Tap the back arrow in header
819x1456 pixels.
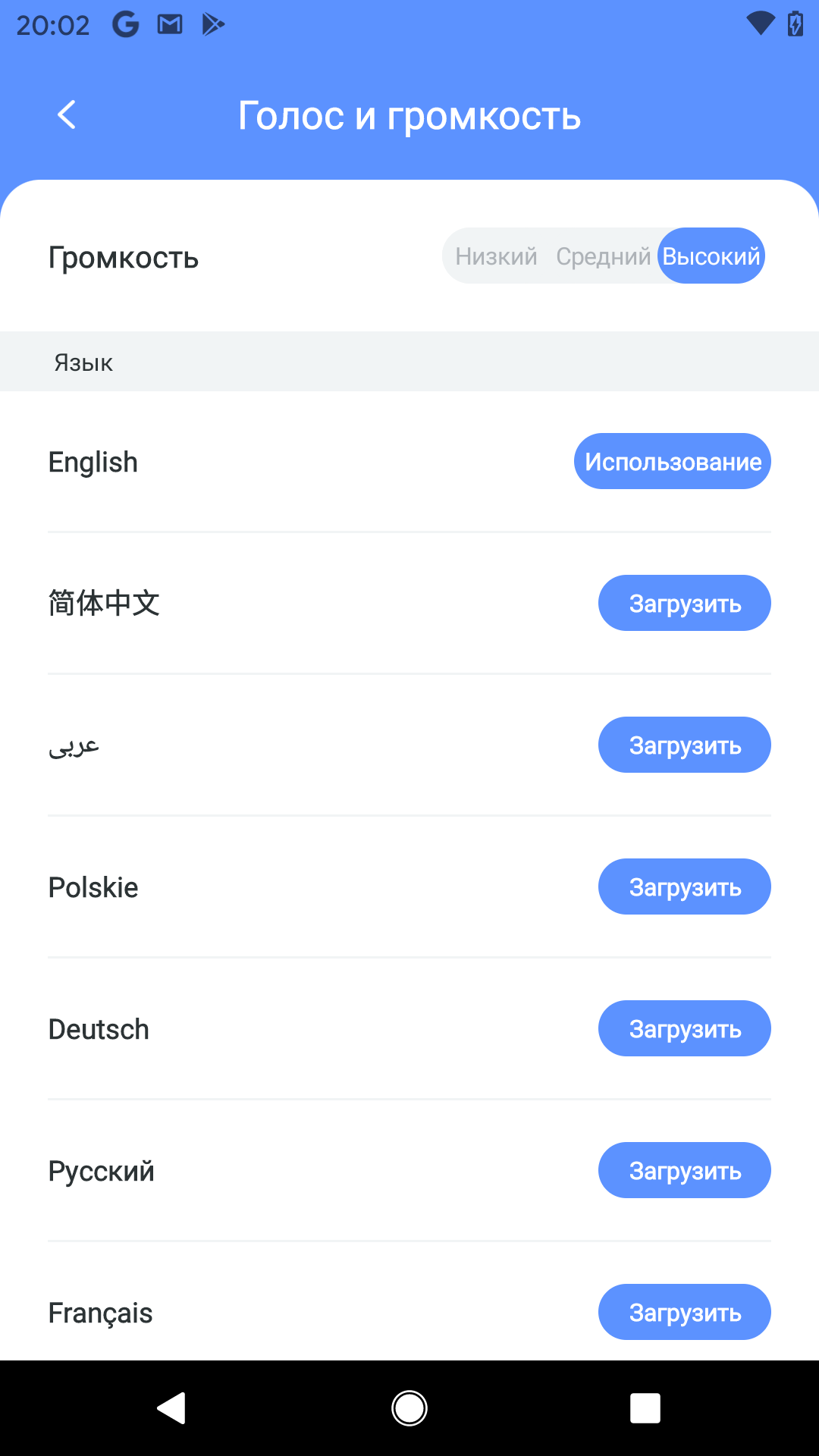67,115
